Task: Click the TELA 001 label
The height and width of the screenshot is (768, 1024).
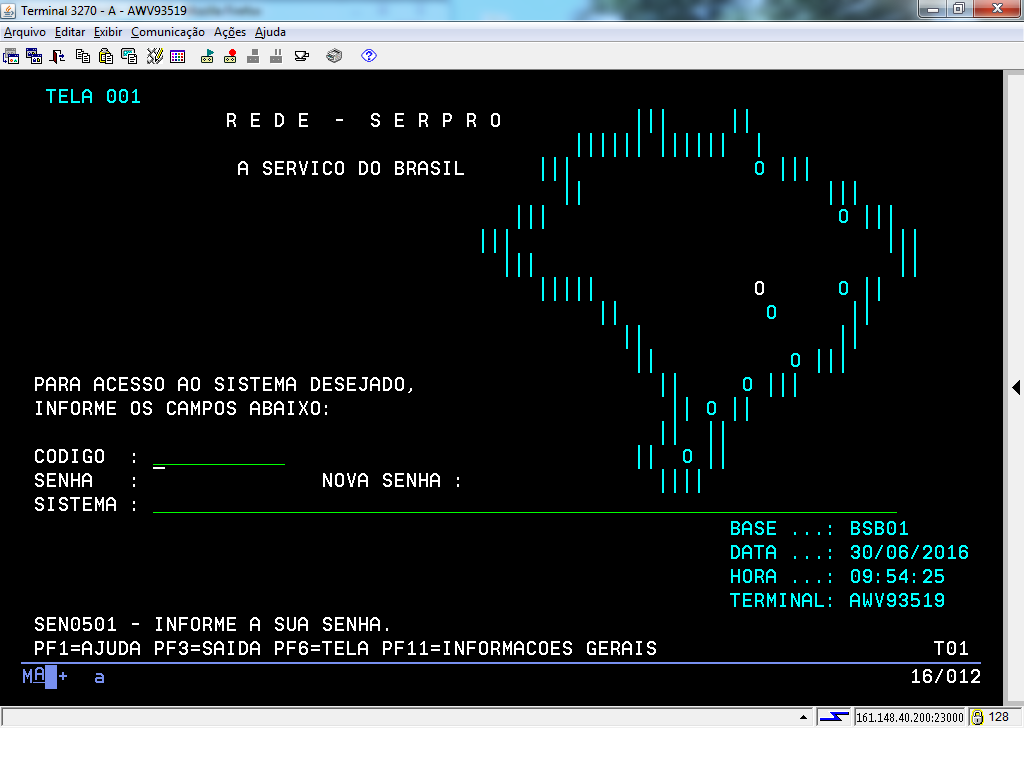Action: pyautogui.click(x=93, y=97)
